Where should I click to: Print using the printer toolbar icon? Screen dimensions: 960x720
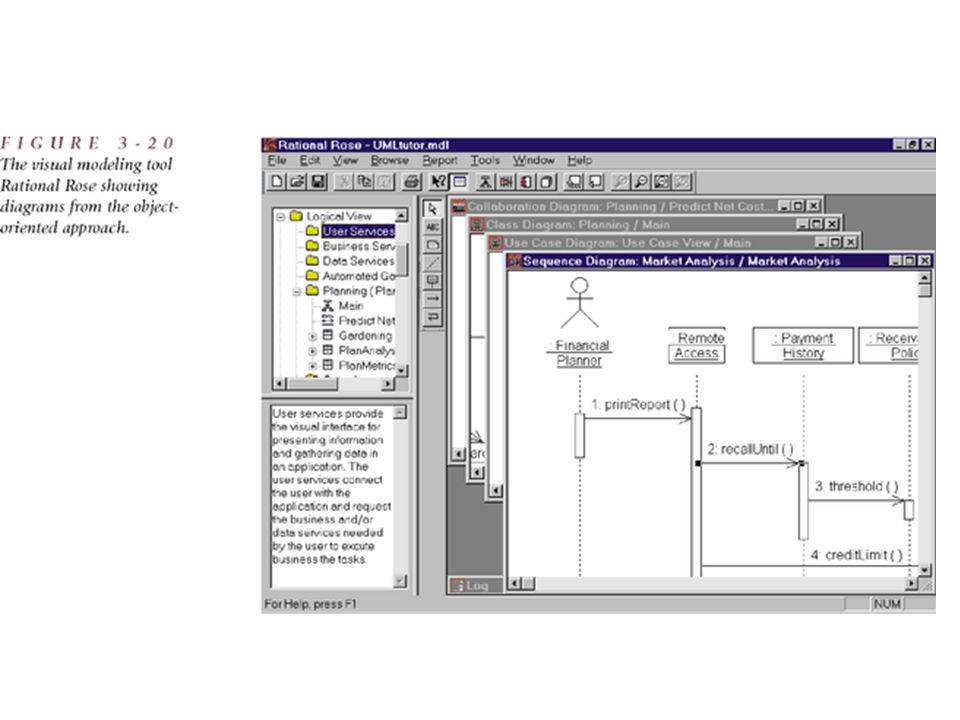tap(412, 181)
